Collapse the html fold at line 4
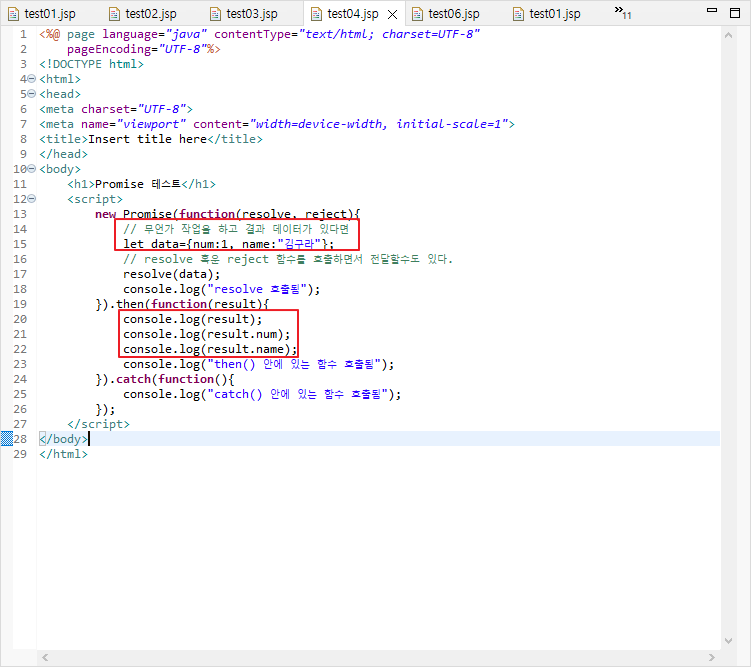Viewport: 751px width, 667px height. pyautogui.click(x=32, y=79)
